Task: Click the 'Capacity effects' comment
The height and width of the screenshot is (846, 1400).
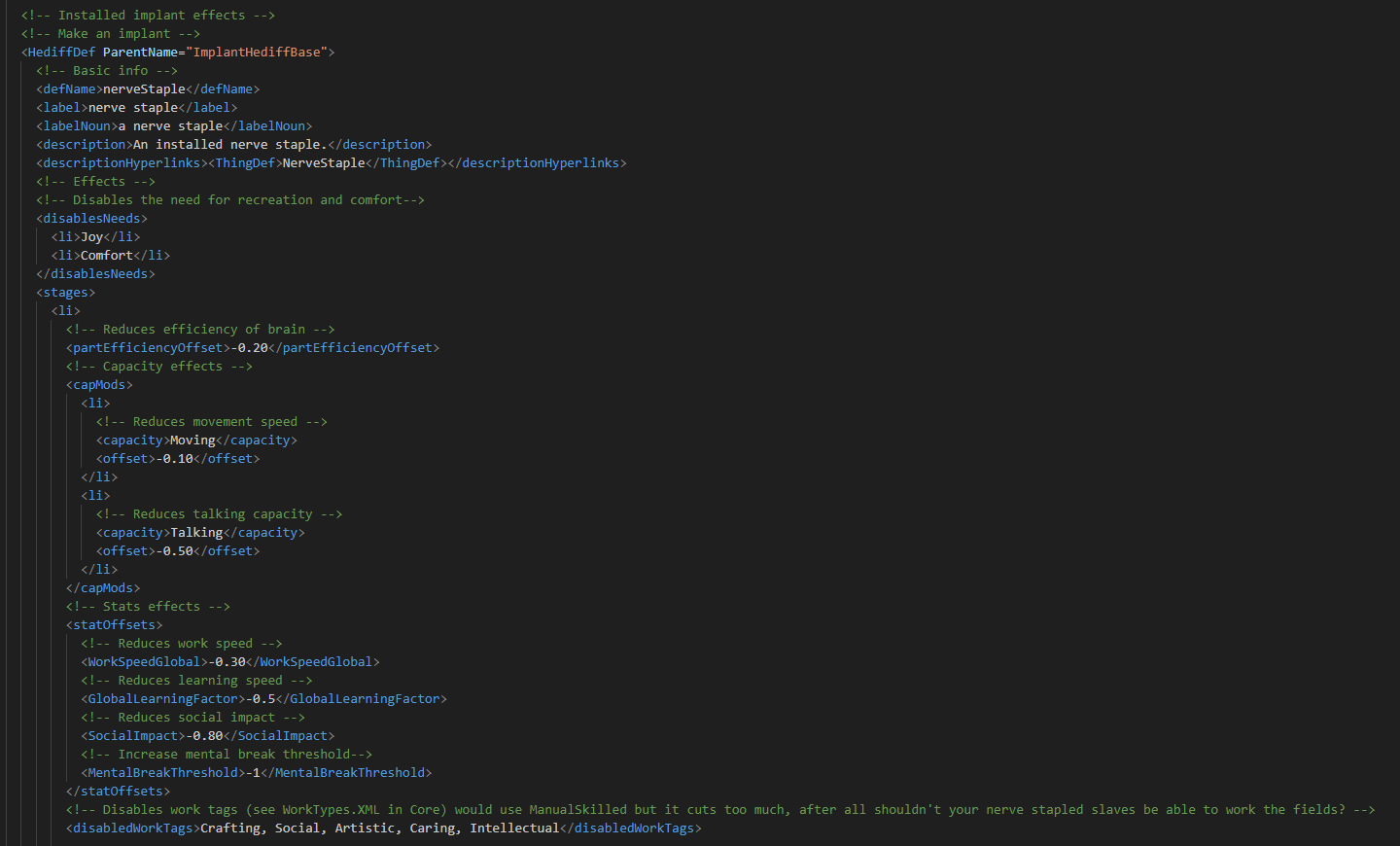Action: [159, 367]
